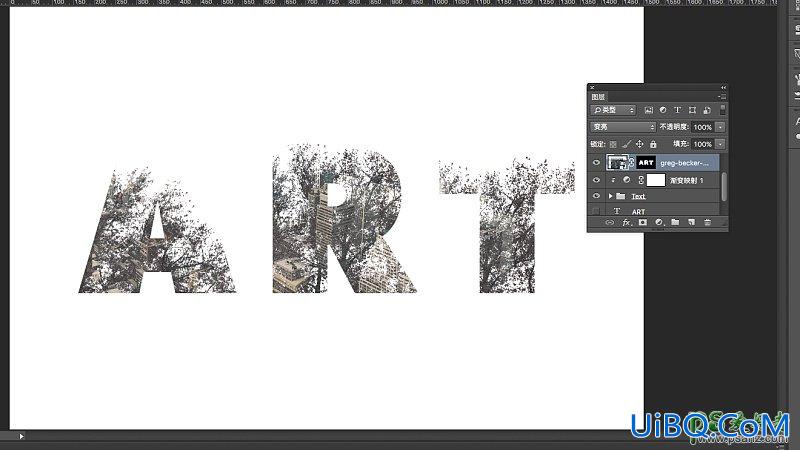Click link layers icon at panel bottom
Viewport: 800px width, 450px height.
point(609,222)
